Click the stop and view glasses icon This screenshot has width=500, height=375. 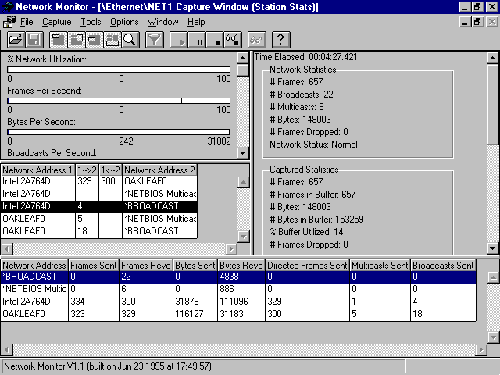tap(233, 40)
